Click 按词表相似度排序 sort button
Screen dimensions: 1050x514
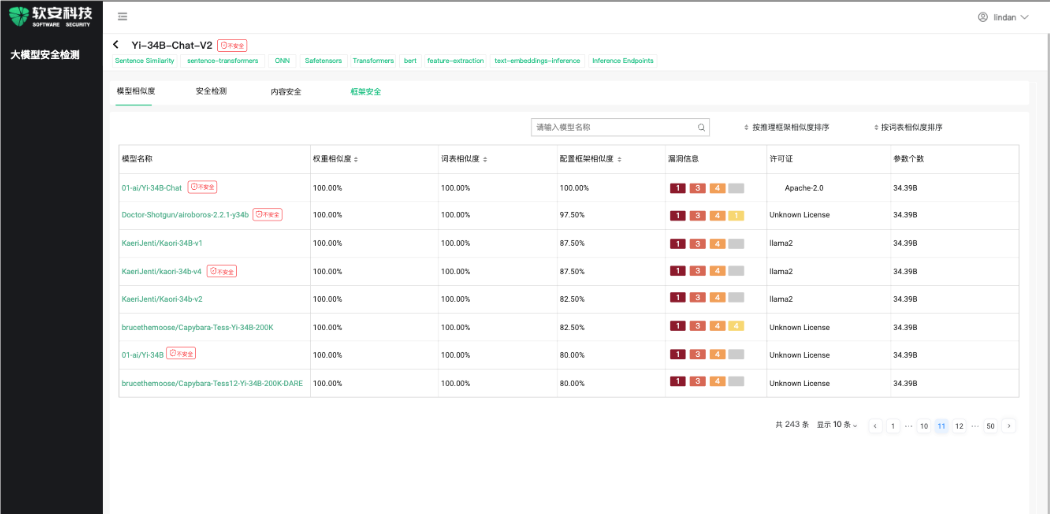click(907, 127)
